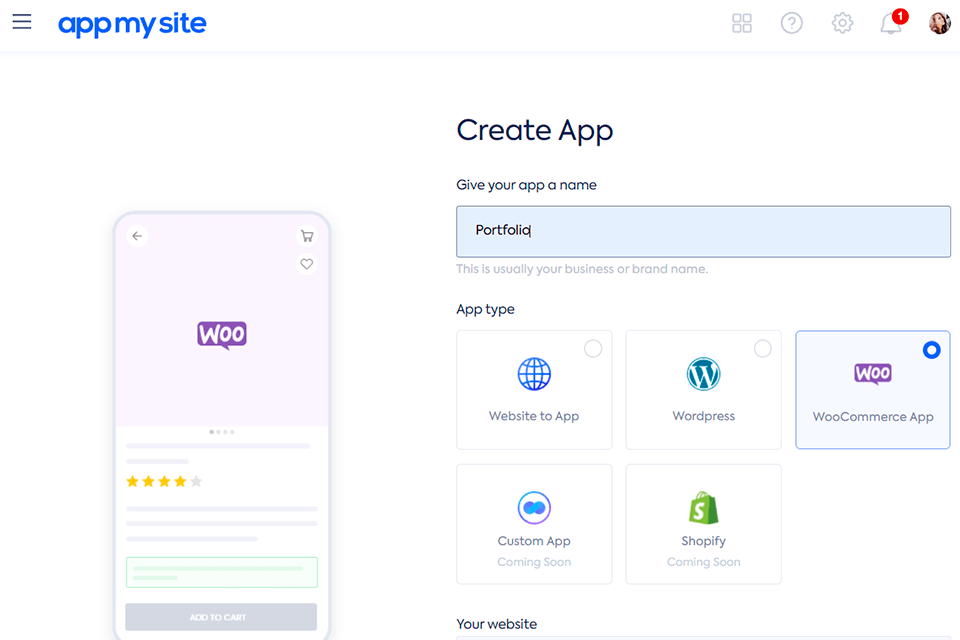
Task: Click 'This is usually your business' hint text
Action: (582, 269)
